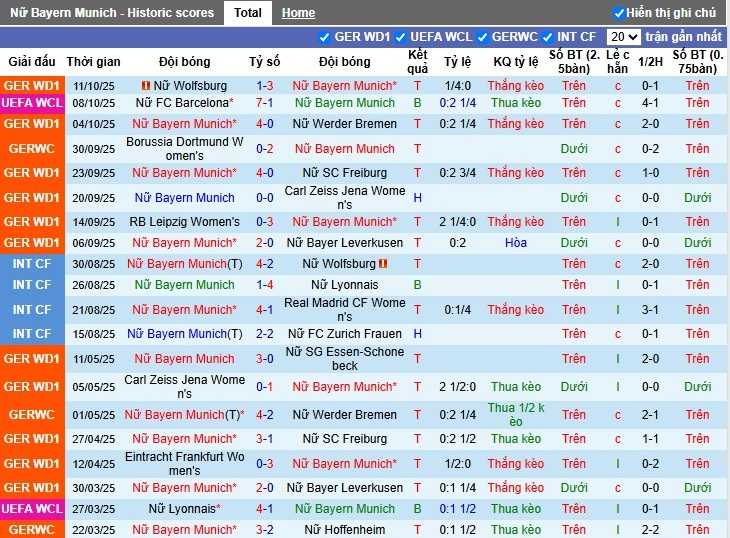This screenshot has width=730, height=538.
Task: Click the 1/2H column header
Action: 650,61
